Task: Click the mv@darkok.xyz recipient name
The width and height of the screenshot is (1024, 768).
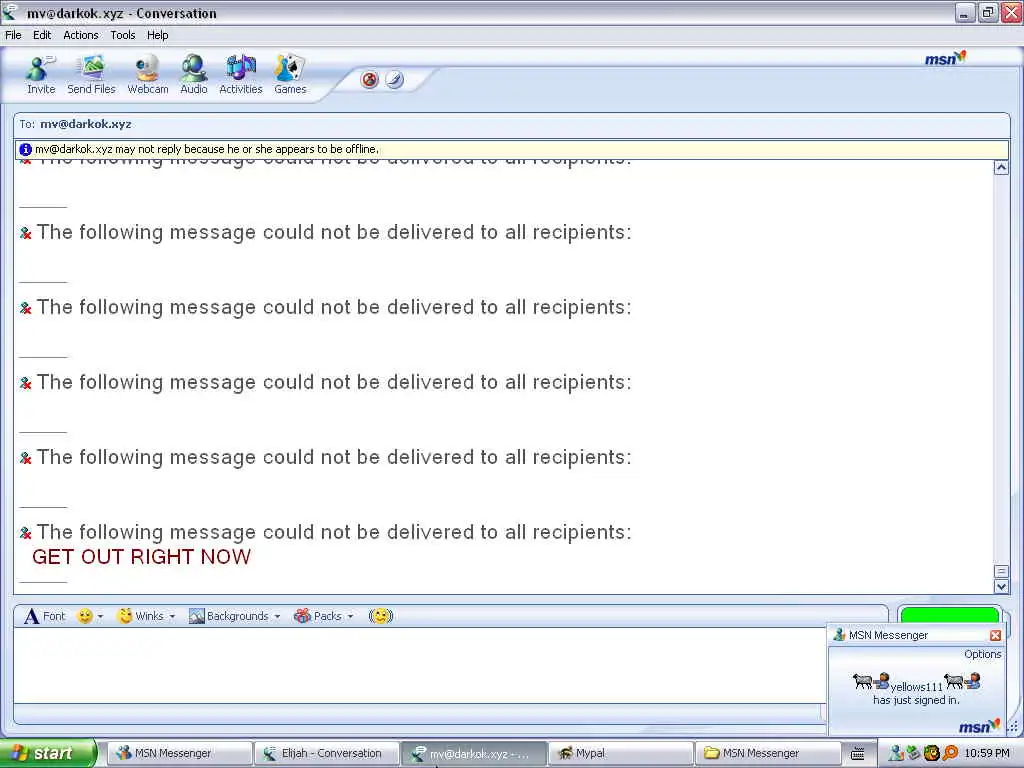Action: [x=86, y=124]
